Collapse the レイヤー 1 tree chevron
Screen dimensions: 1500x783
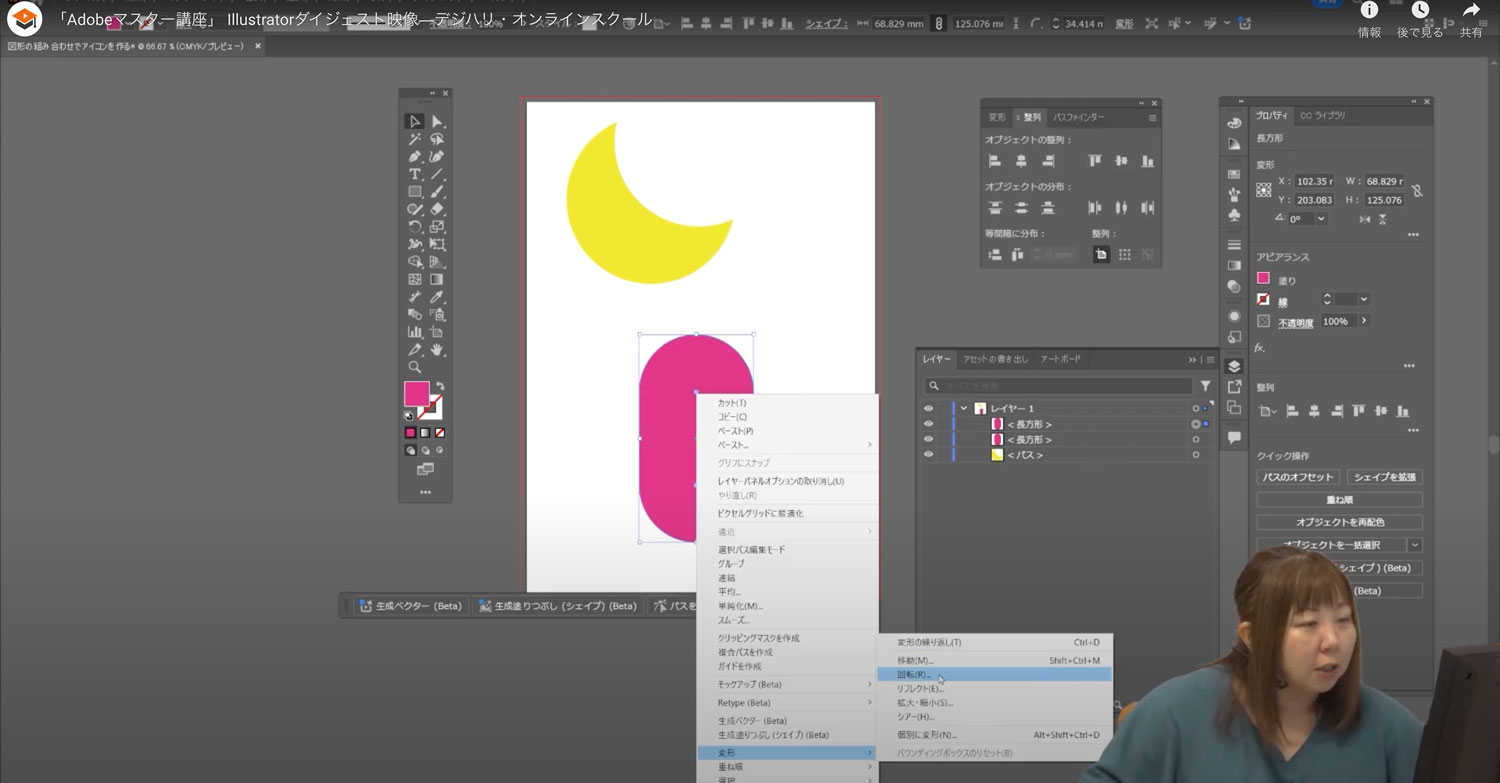click(x=964, y=409)
